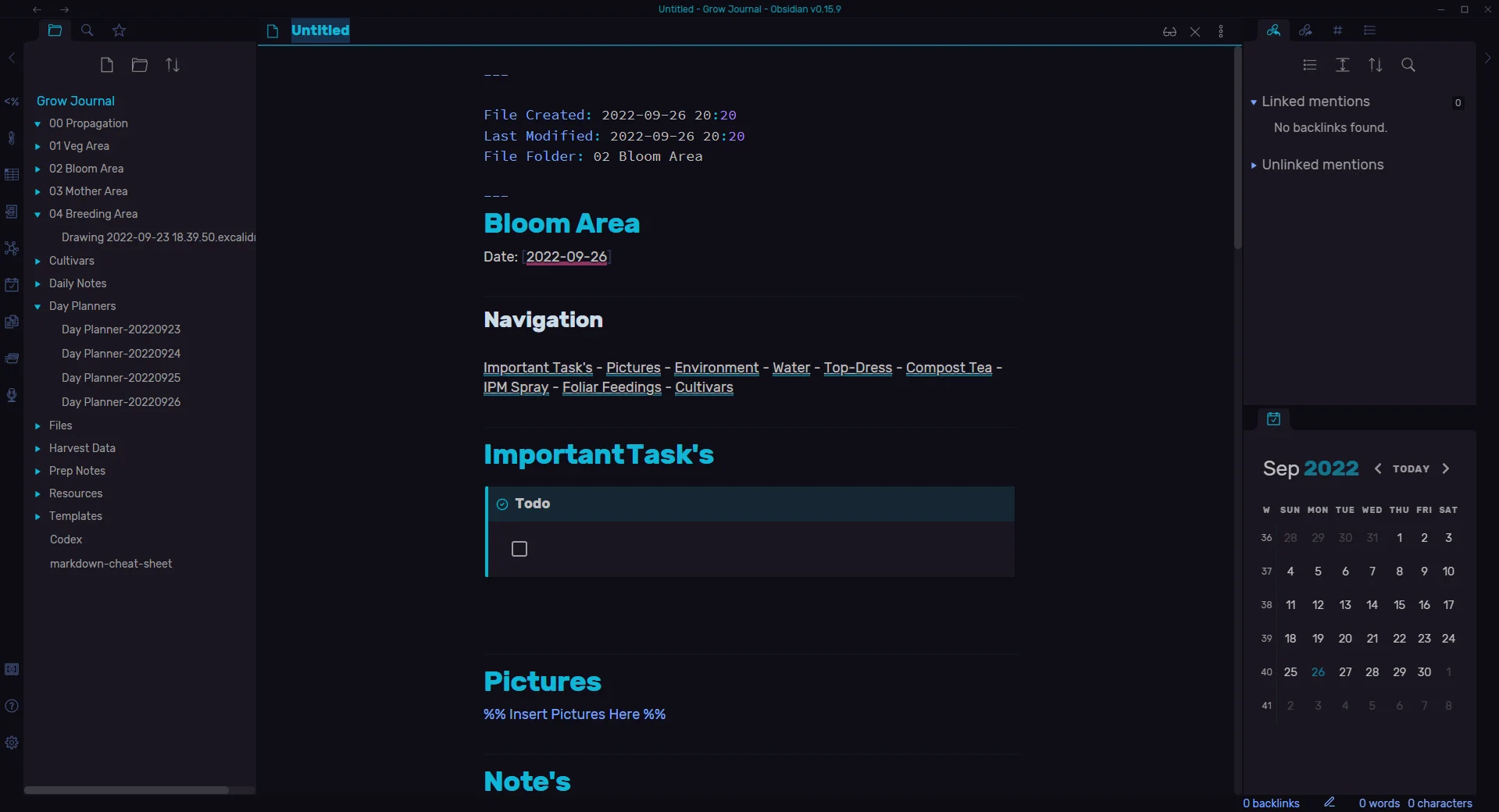Go to next month in calendar

[x=1446, y=468]
